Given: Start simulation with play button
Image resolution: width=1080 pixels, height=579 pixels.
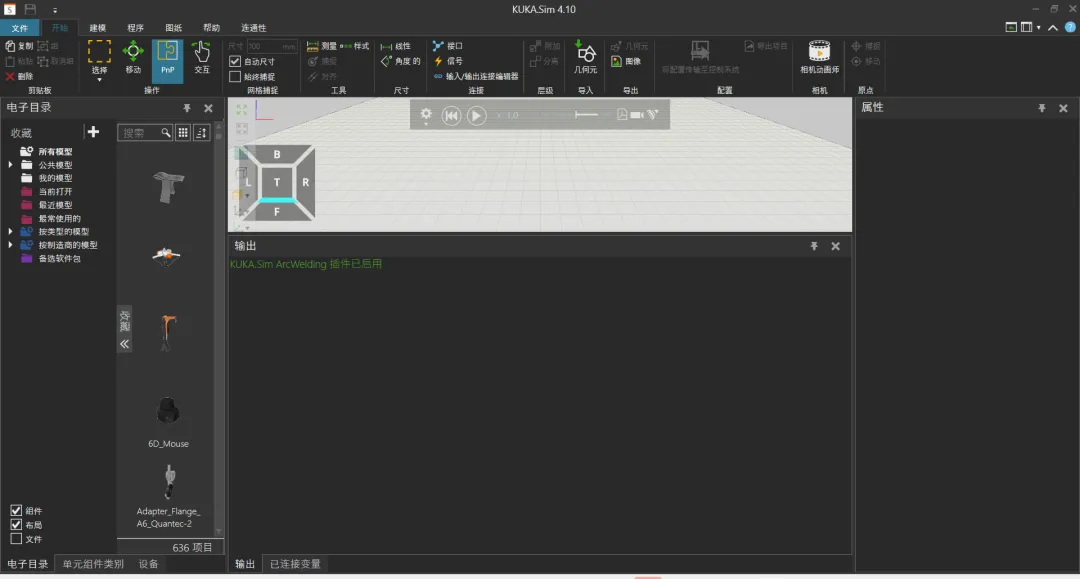Looking at the screenshot, I should 476,116.
